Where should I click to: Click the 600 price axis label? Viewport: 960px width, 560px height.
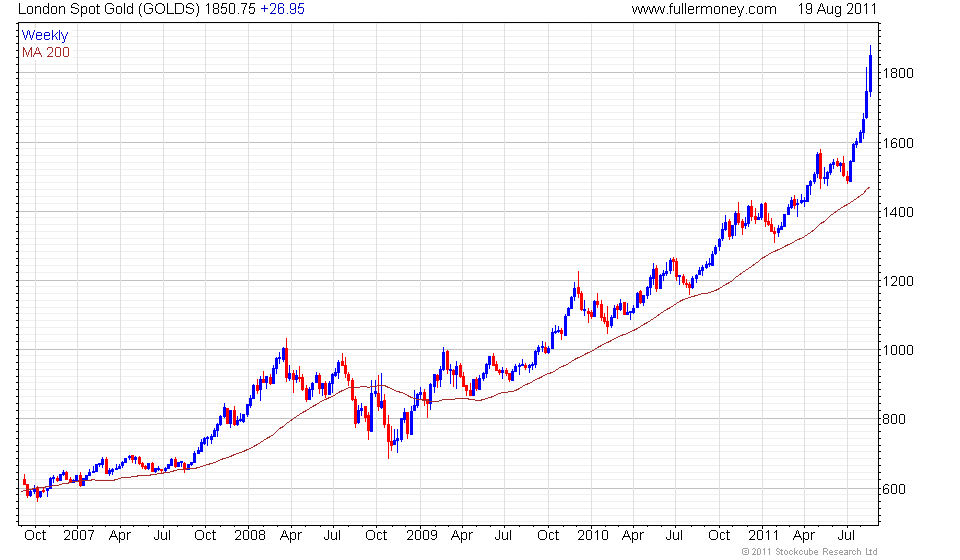pyautogui.click(x=894, y=490)
